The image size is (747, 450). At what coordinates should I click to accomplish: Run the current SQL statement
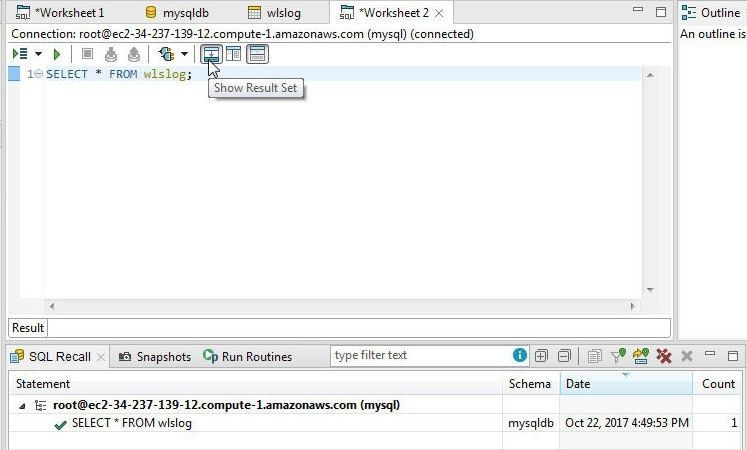click(57, 54)
